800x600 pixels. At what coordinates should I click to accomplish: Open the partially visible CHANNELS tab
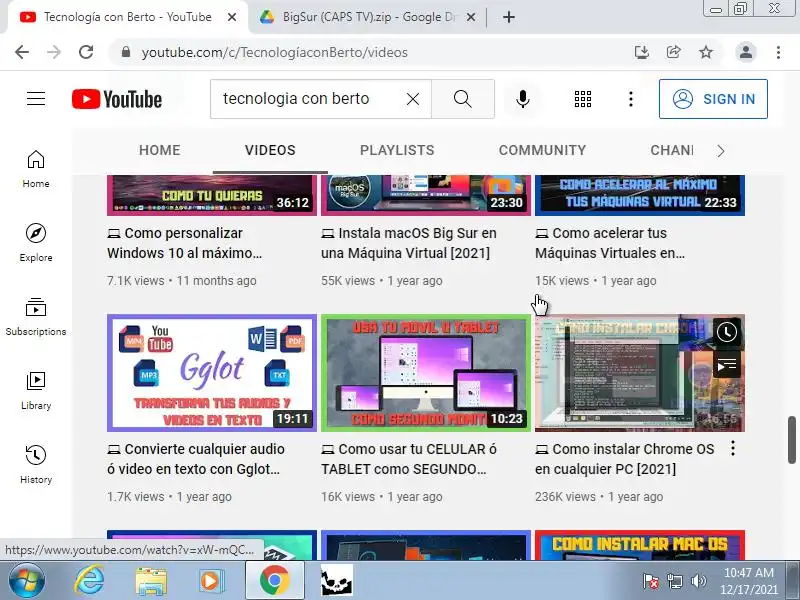click(671, 150)
